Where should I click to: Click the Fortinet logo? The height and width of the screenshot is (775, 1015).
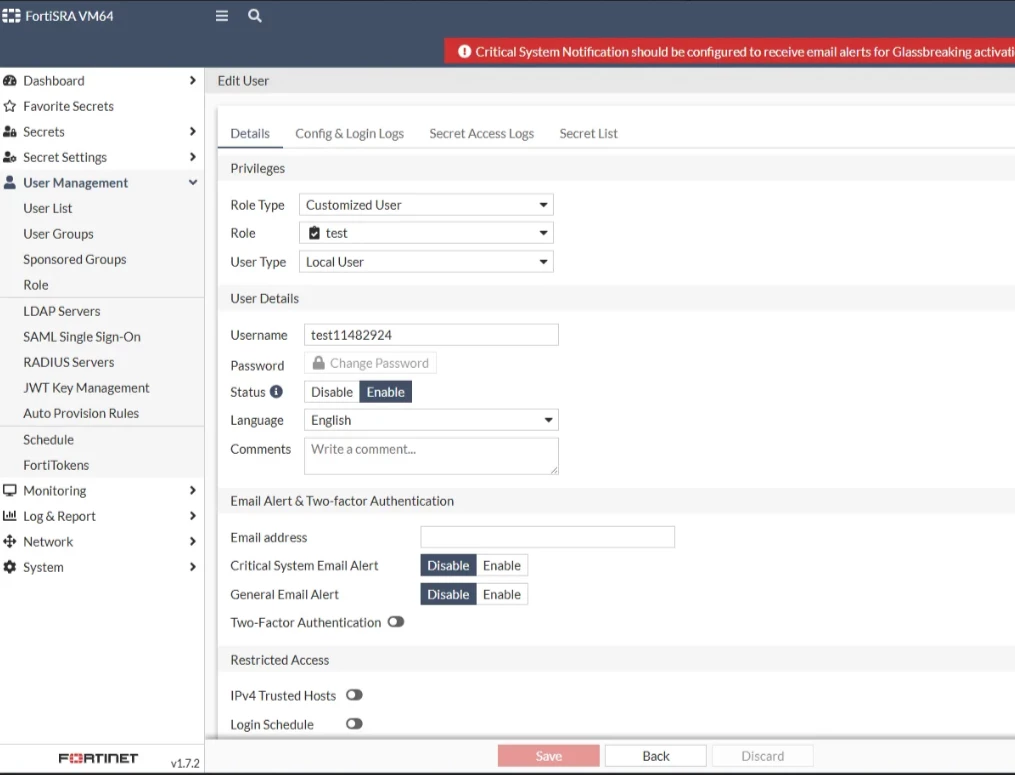point(98,758)
